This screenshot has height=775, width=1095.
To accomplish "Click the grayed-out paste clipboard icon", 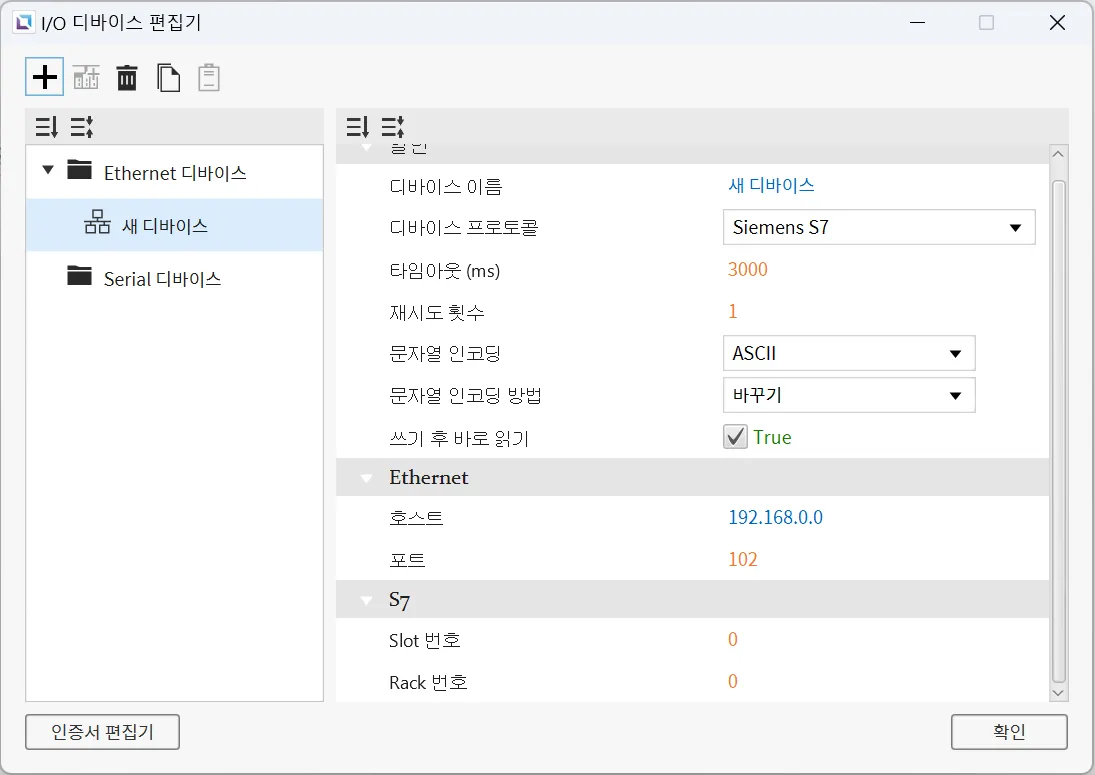I will pos(208,77).
